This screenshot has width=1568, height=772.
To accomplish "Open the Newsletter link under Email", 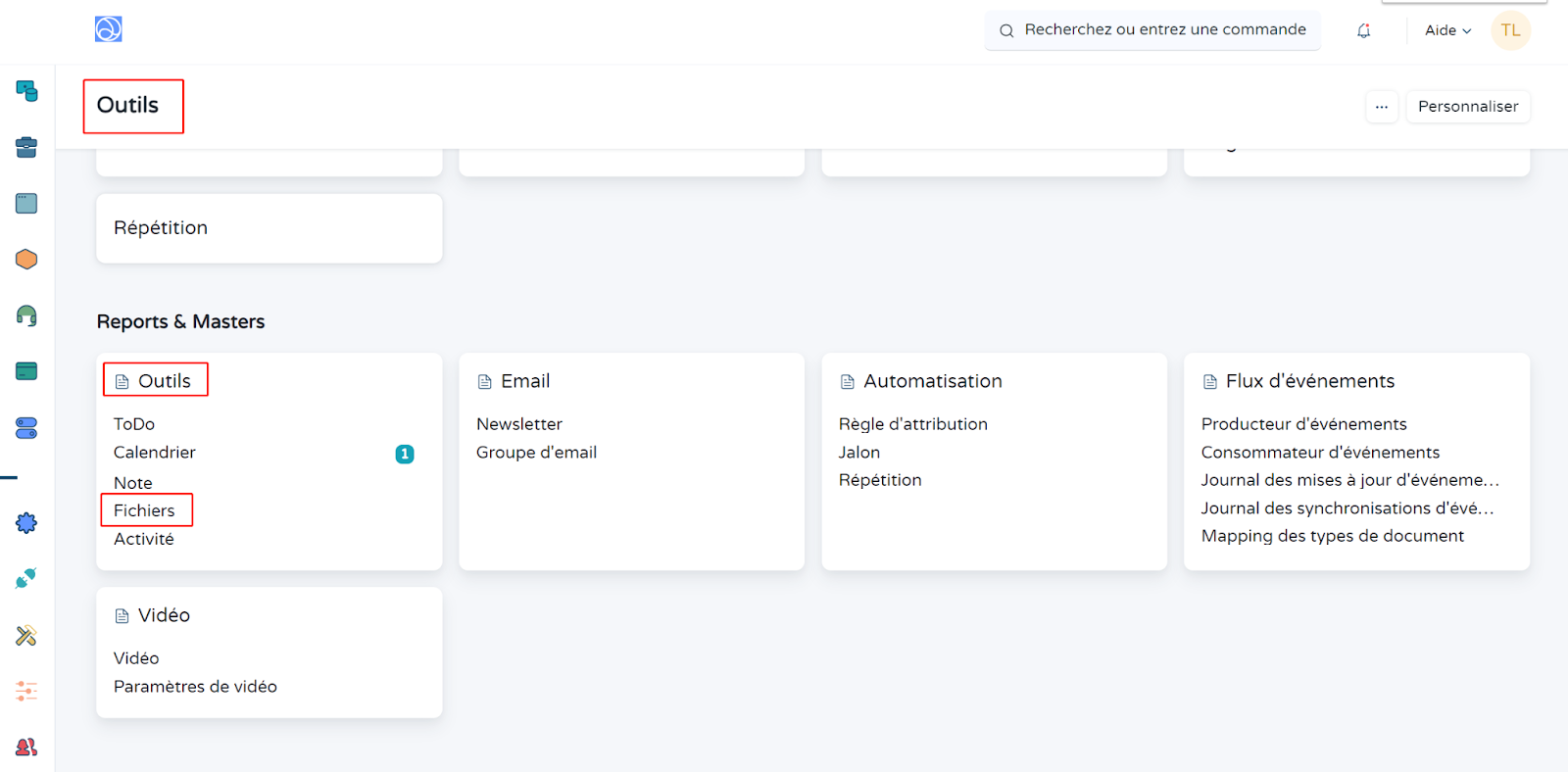I will (519, 424).
